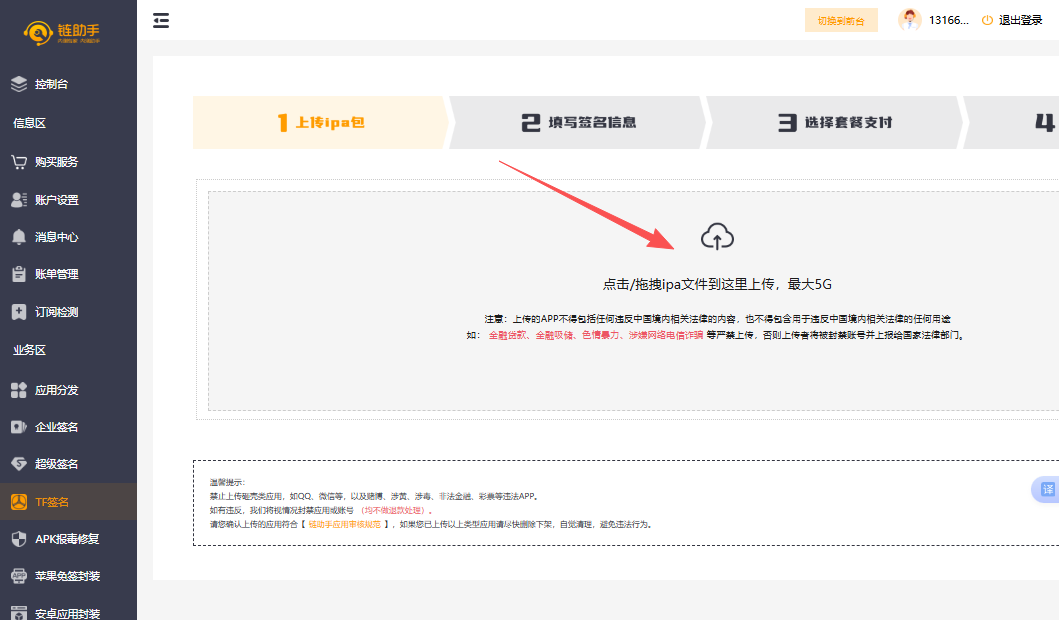
Task: Collapse the sidebar with the hamburger icon
Action: [161, 20]
